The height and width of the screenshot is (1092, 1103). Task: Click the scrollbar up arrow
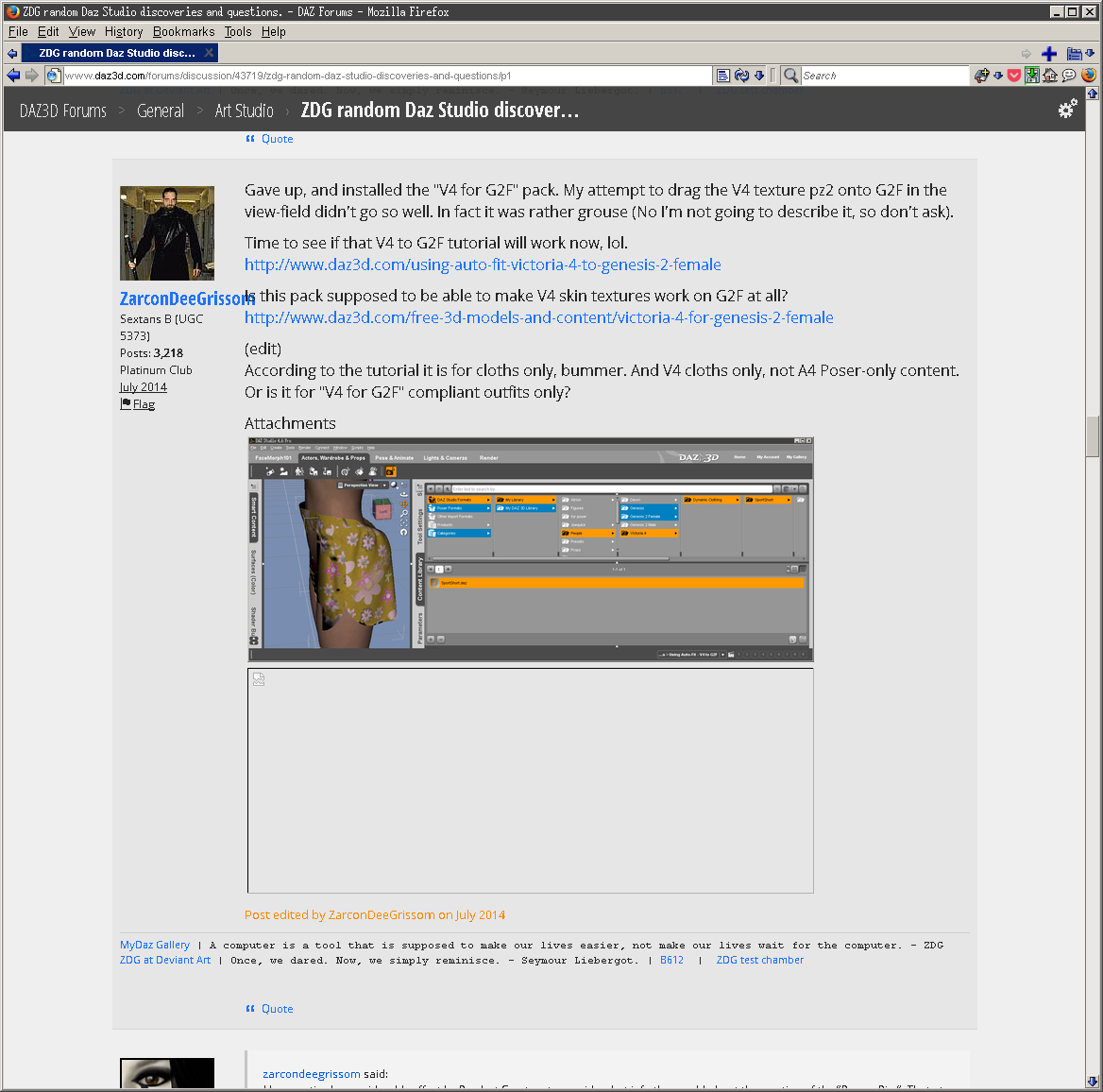pyautogui.click(x=1093, y=94)
